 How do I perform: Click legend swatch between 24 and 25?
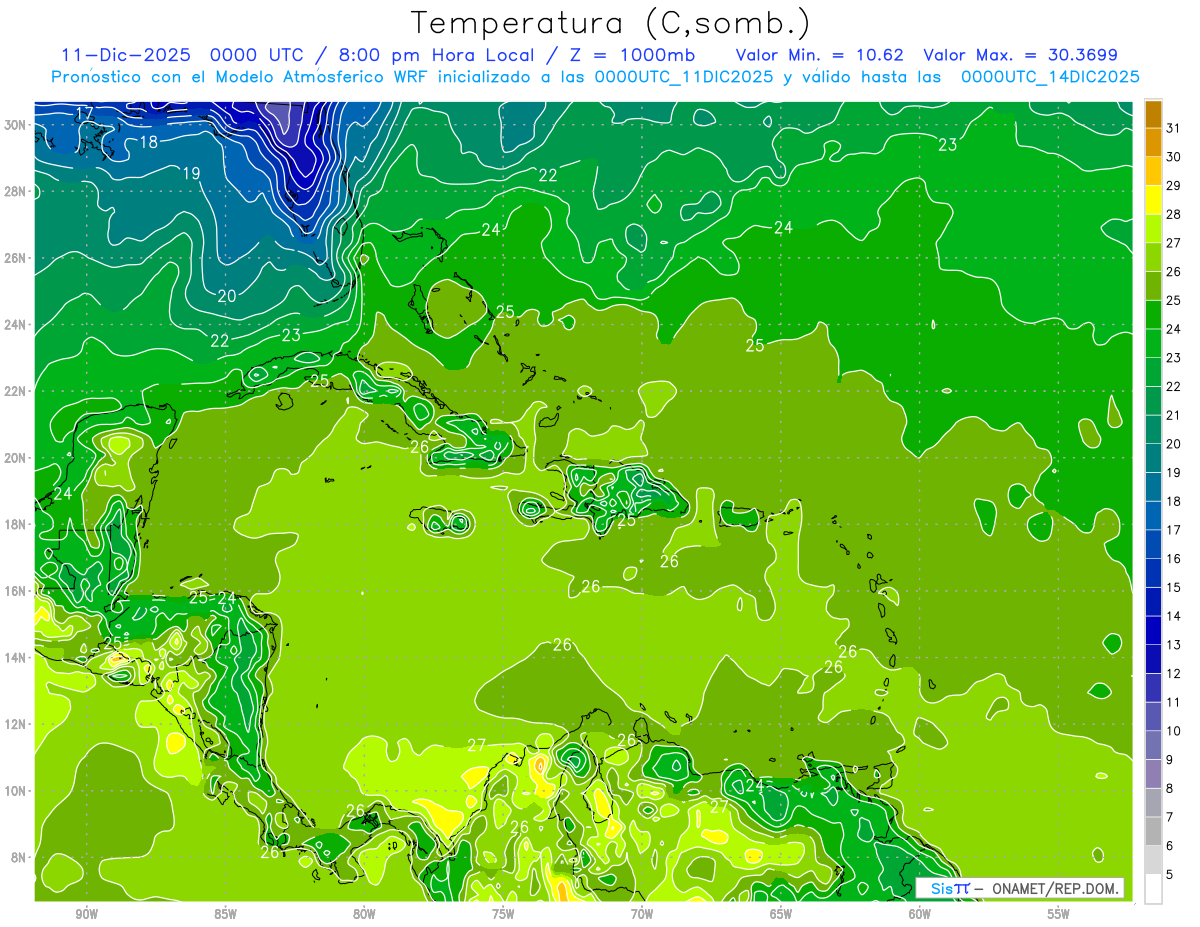coord(1153,315)
